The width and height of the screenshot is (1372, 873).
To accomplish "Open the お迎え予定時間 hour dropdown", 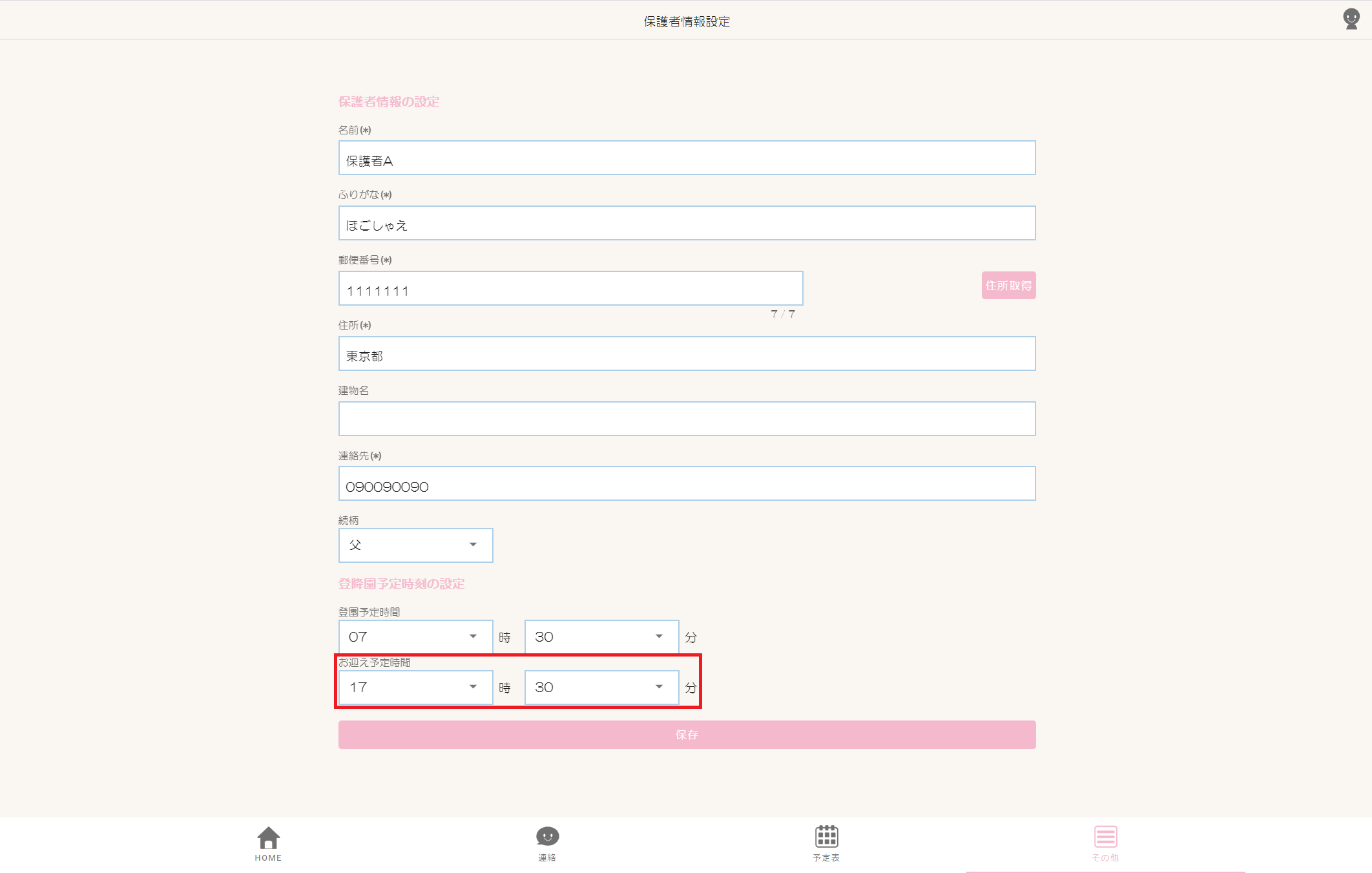I will tap(415, 688).
